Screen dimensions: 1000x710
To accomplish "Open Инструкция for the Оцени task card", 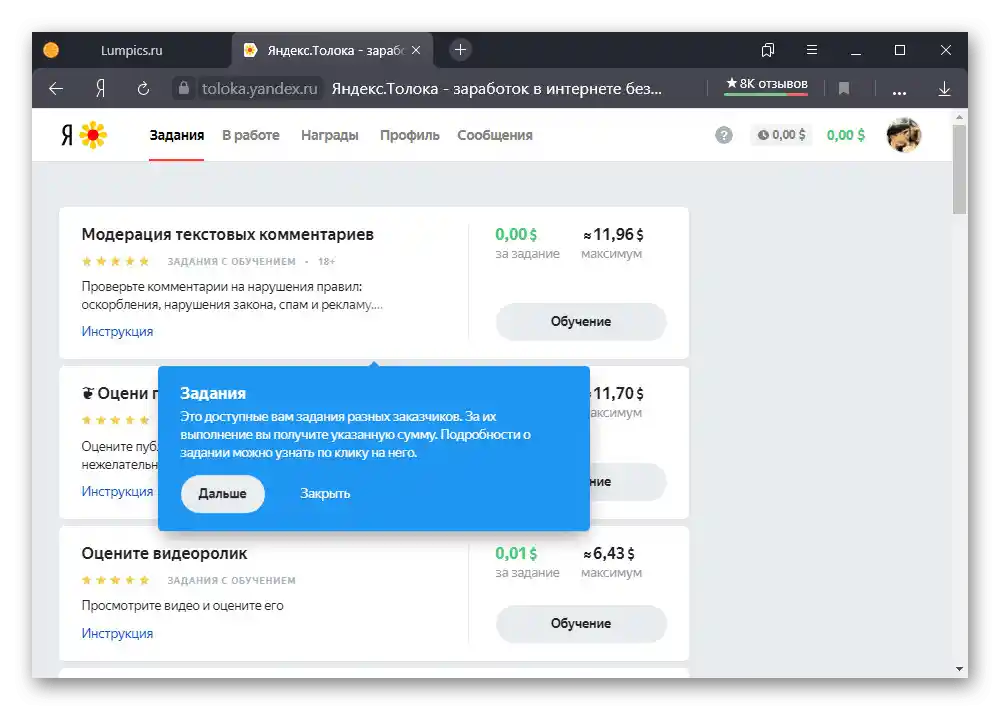I will coord(117,491).
